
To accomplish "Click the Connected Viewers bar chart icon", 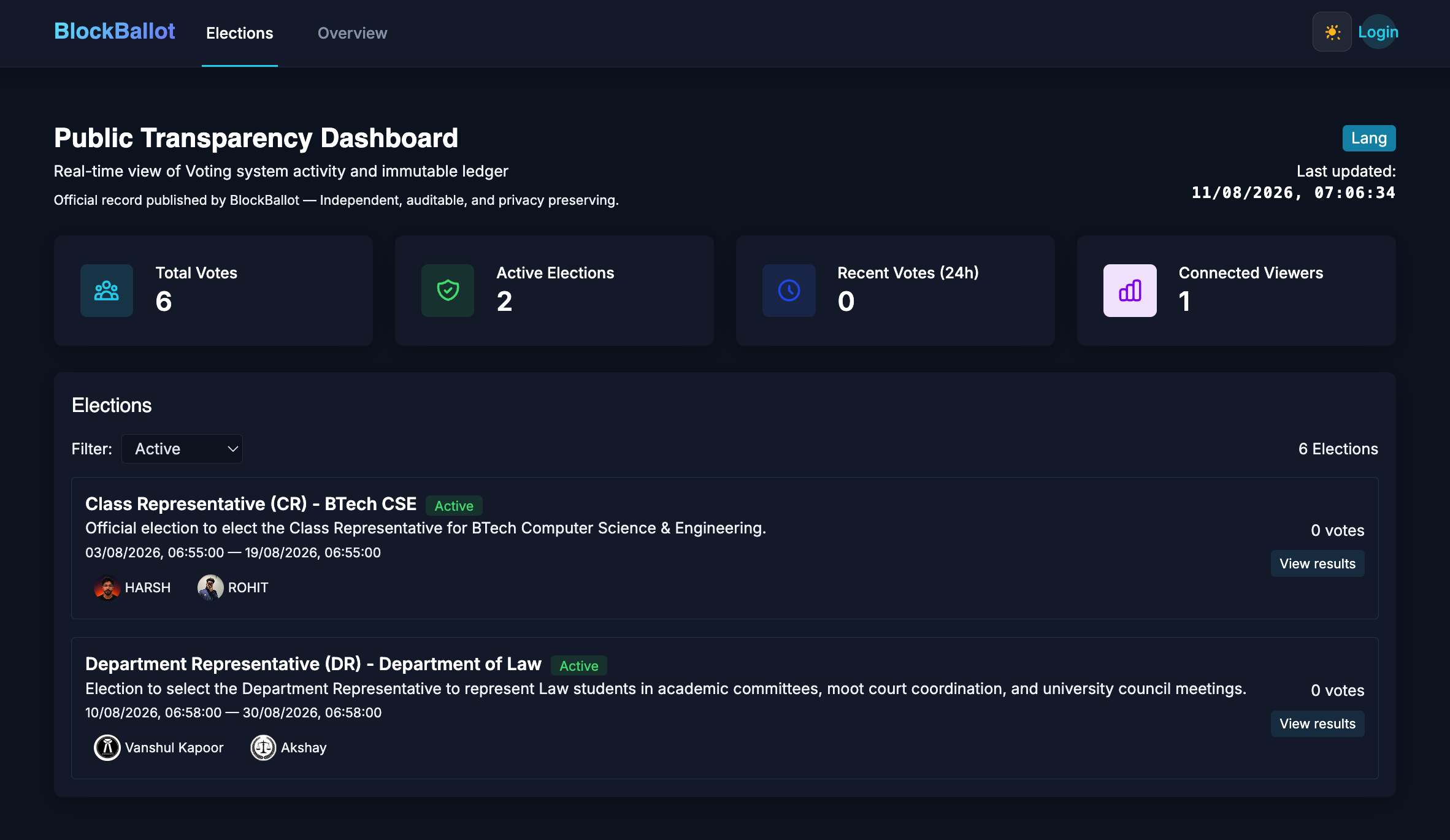I will click(x=1130, y=291).
